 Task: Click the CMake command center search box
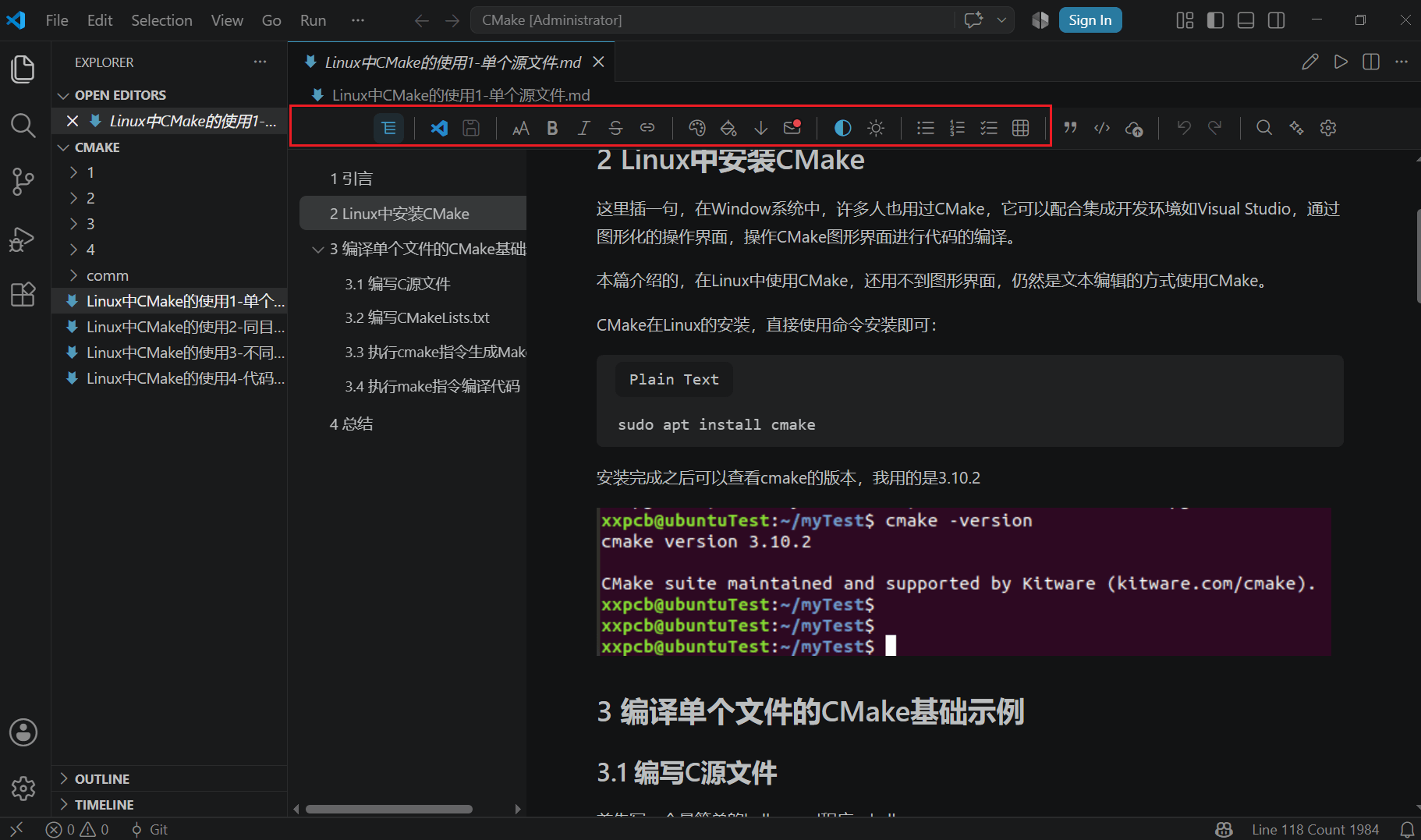tap(711, 20)
